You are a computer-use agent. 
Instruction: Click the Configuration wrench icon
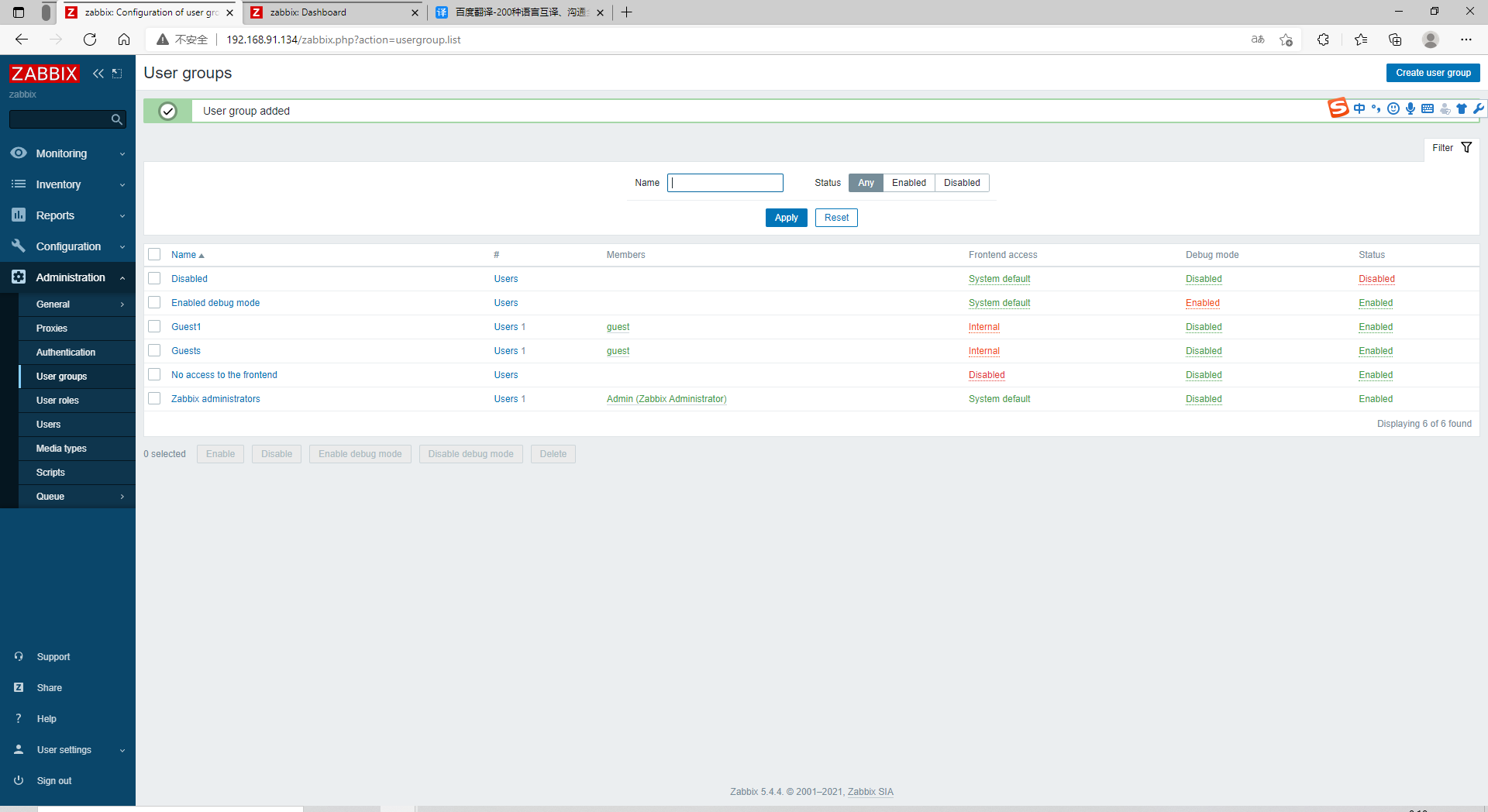[19, 246]
